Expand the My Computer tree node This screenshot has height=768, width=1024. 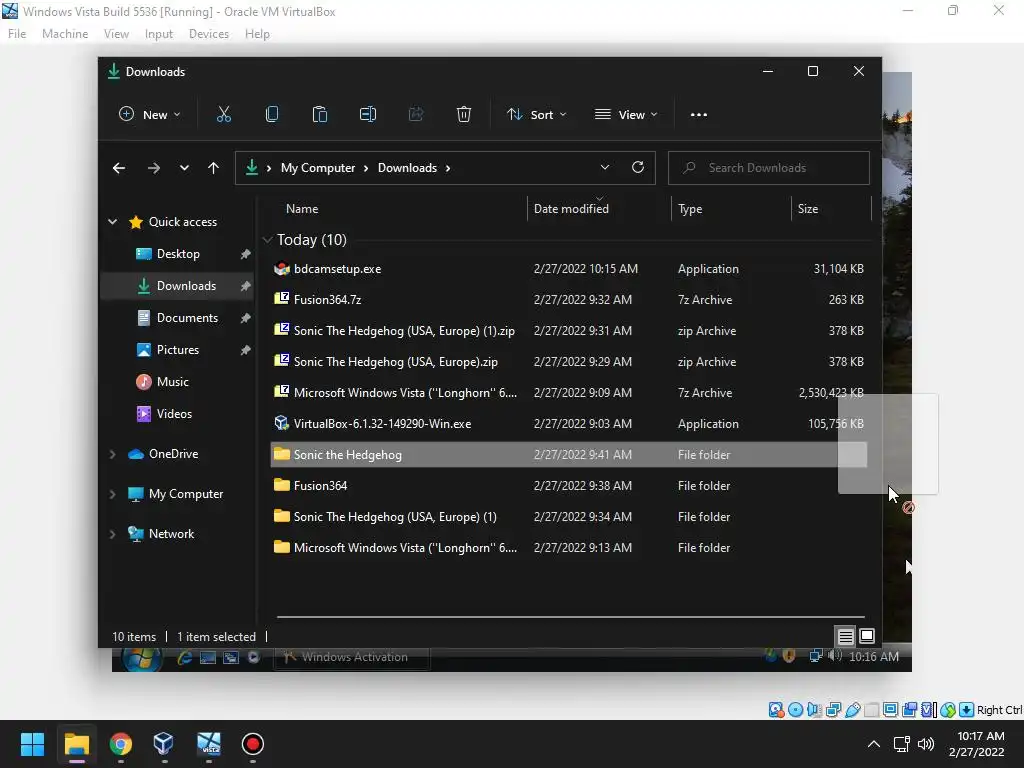pos(112,494)
